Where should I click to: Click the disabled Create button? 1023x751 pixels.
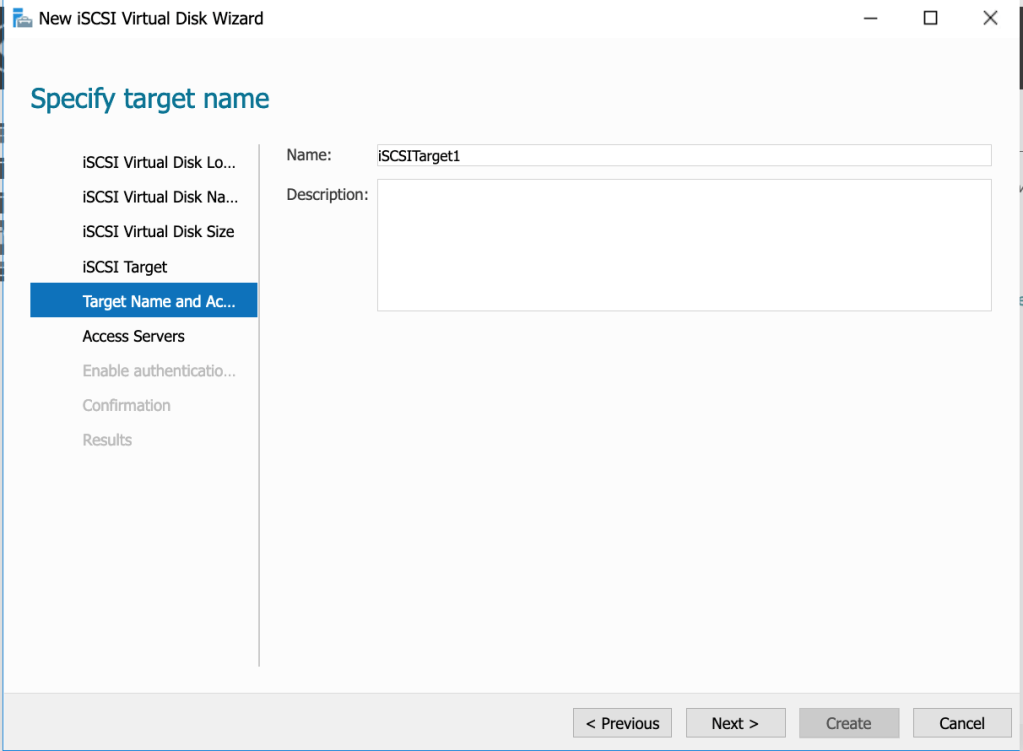(x=848, y=723)
